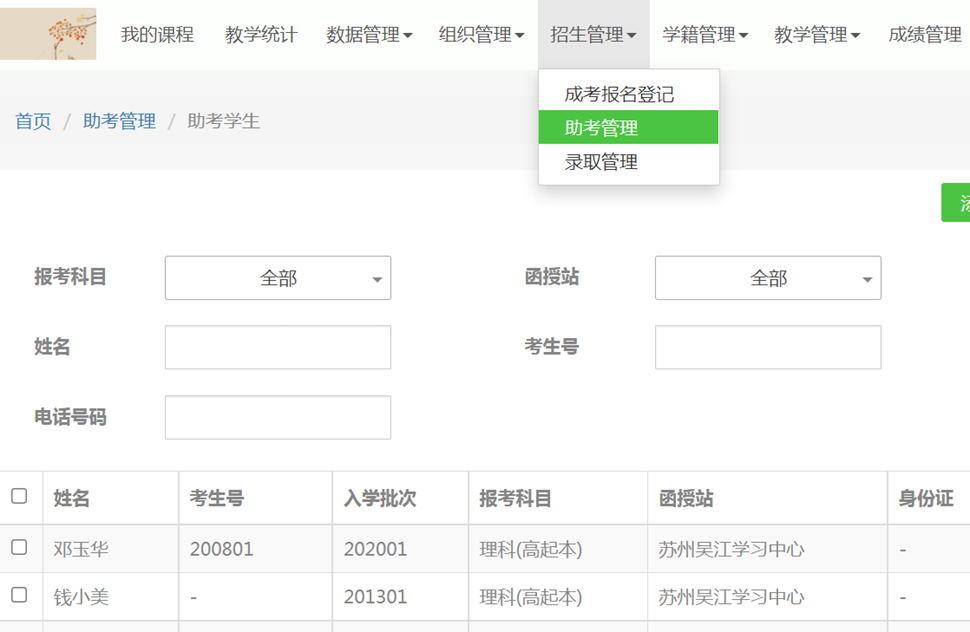
Task: Click the batch value 202001
Action: pos(376,549)
